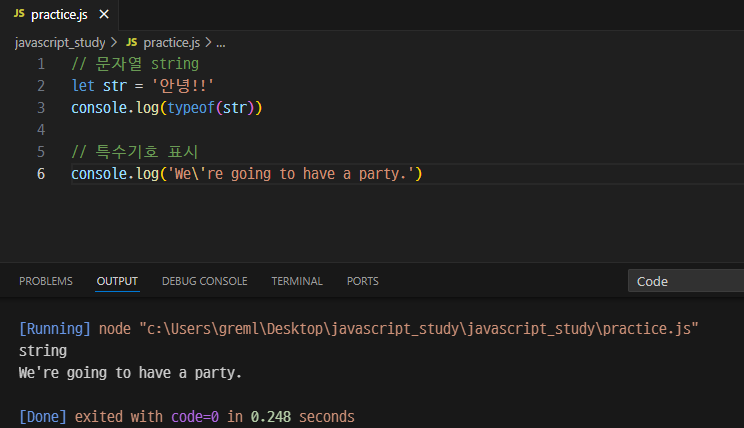Open javascript_study breadcrumb folder

[60, 43]
